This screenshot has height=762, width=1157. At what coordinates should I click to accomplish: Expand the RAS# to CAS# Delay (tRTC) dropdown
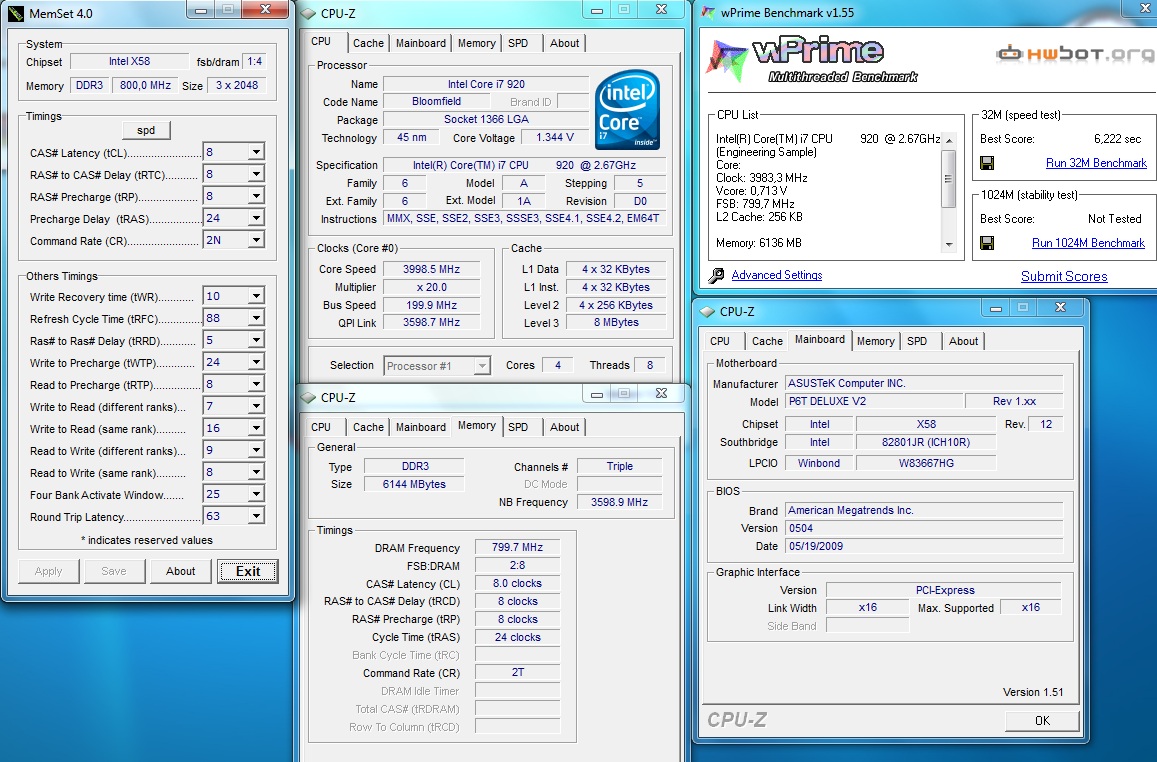click(x=255, y=174)
